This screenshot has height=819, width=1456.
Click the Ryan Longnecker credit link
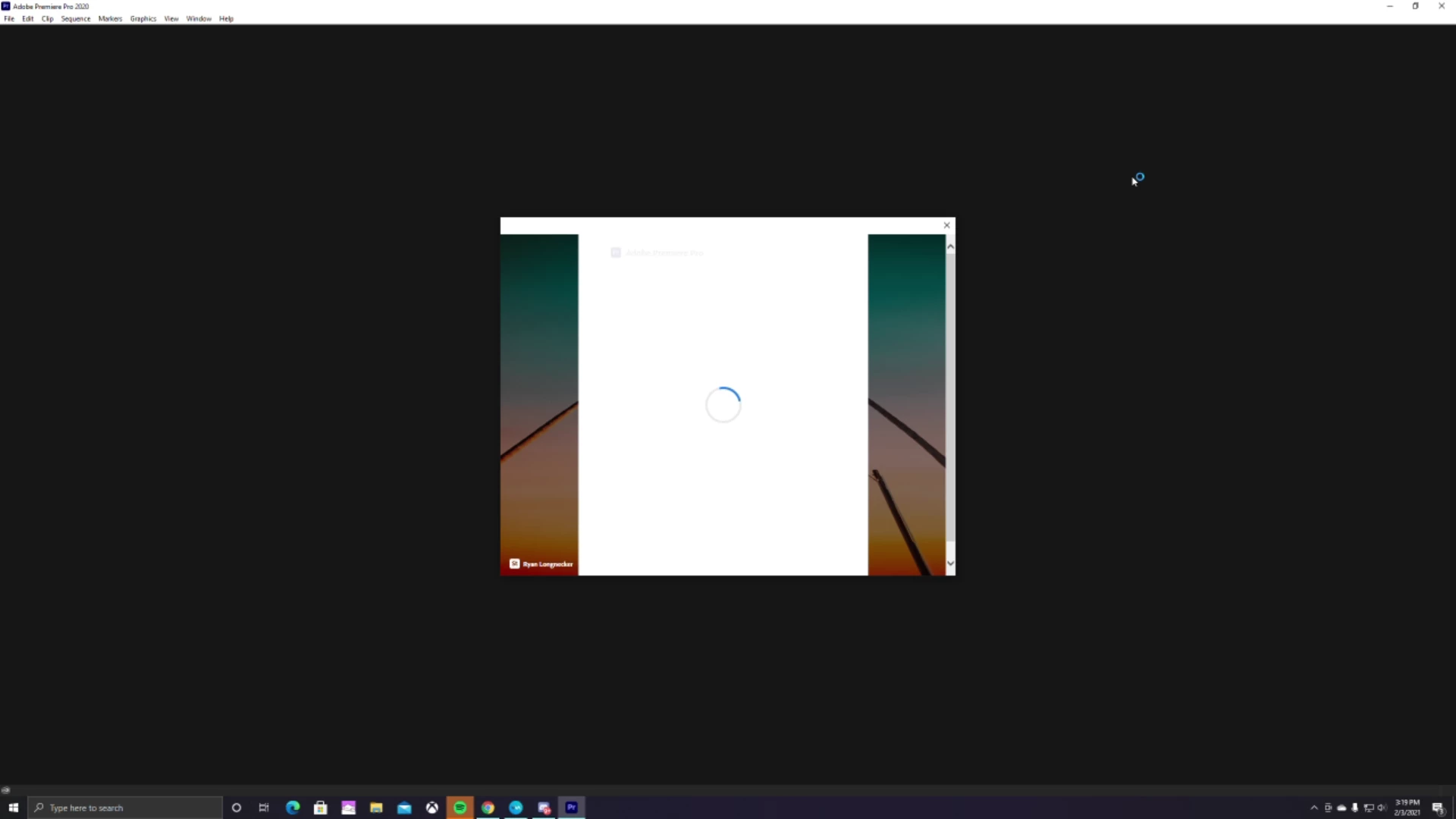point(547,564)
